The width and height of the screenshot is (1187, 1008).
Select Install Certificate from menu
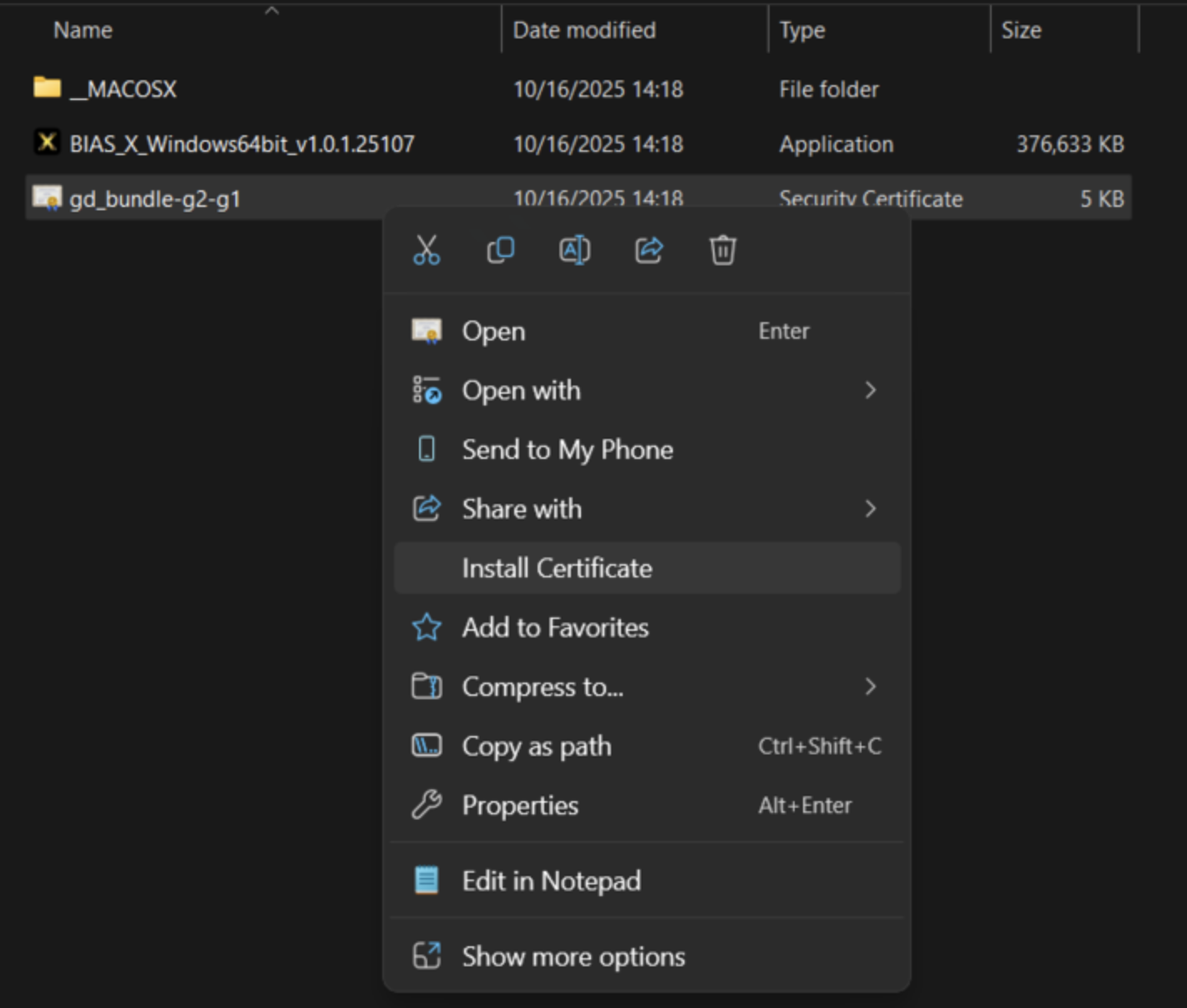[x=557, y=568]
